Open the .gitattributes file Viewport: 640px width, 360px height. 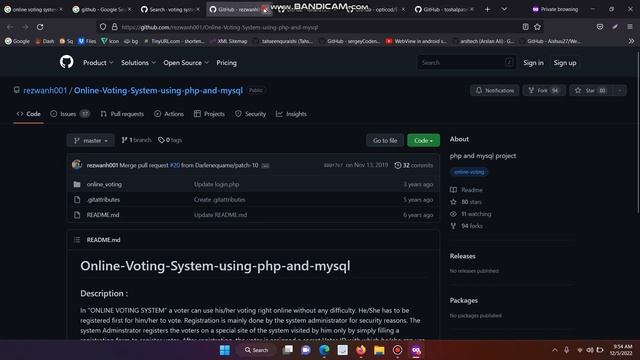(103, 200)
